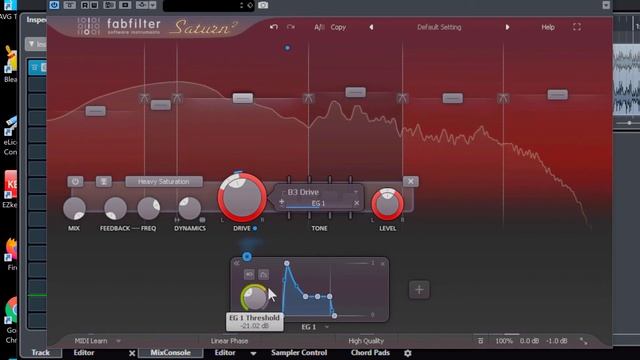
Task: Open the EG 1 name dropdown arrow
Action: [327, 327]
